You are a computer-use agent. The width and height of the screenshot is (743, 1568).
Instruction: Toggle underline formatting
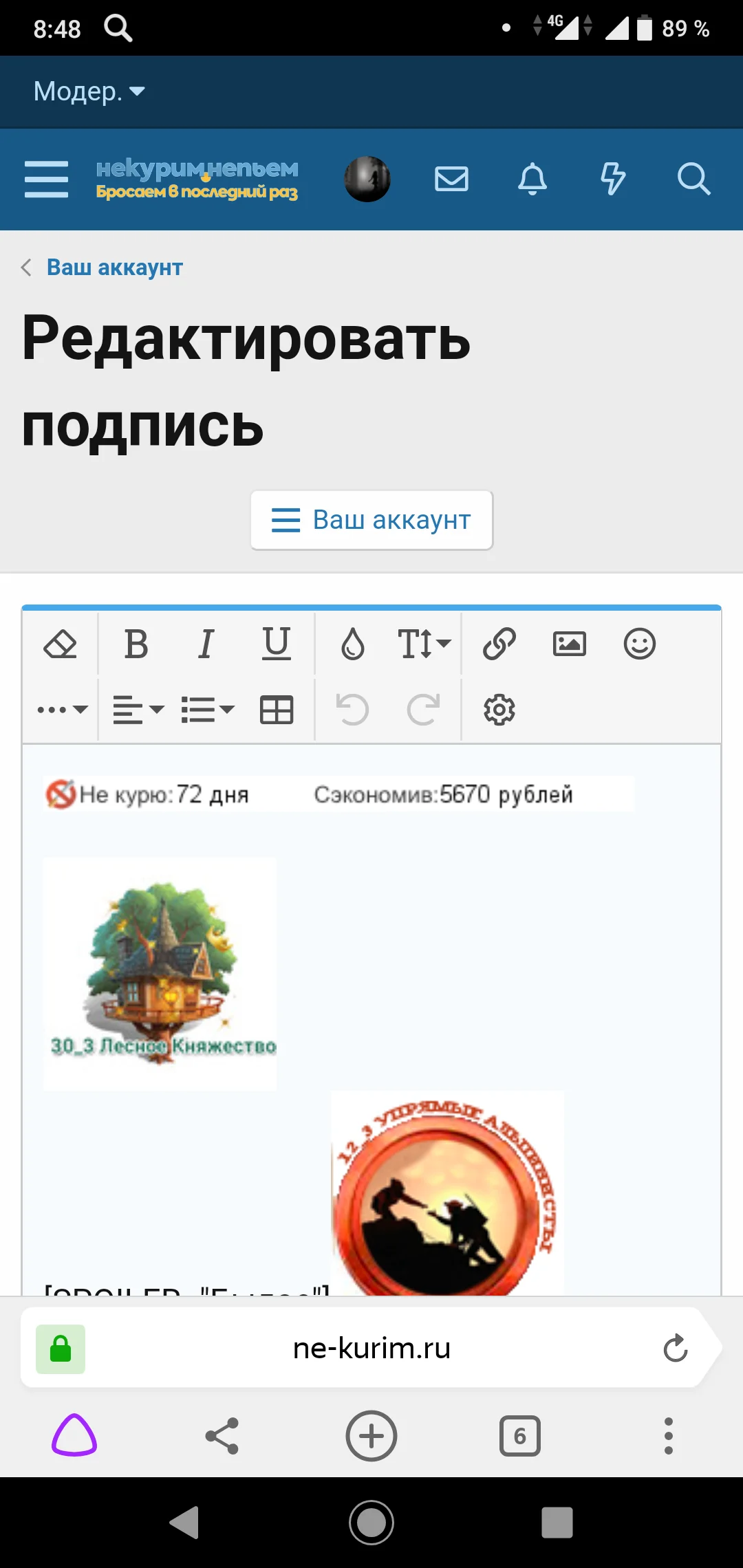pyautogui.click(x=277, y=644)
